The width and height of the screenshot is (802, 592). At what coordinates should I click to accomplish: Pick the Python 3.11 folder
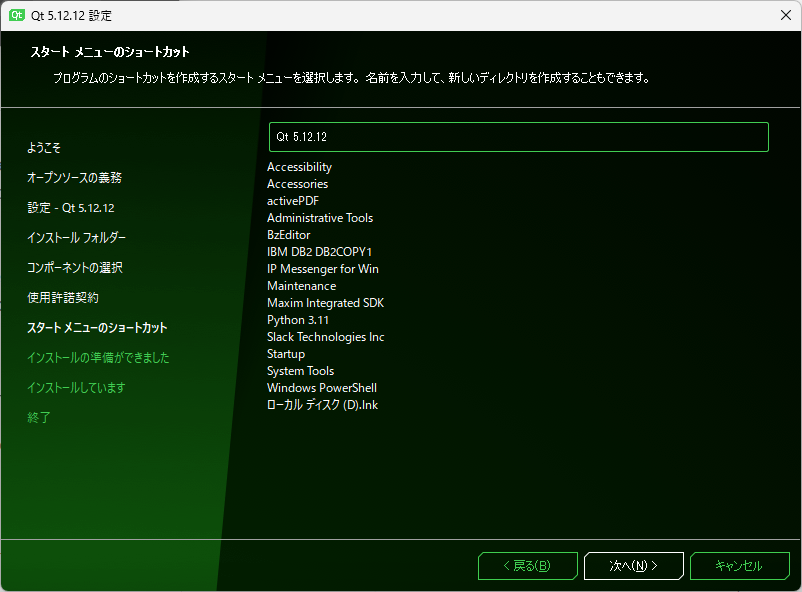click(x=298, y=320)
